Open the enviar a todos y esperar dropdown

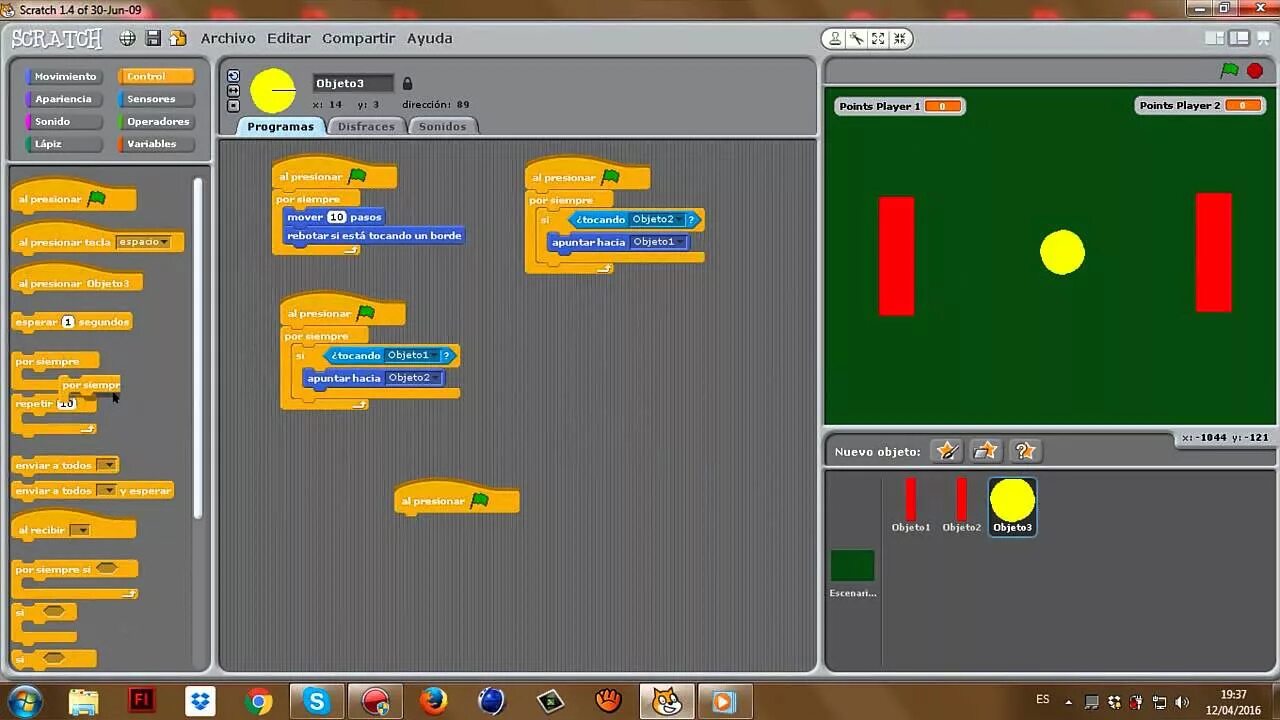[106, 490]
